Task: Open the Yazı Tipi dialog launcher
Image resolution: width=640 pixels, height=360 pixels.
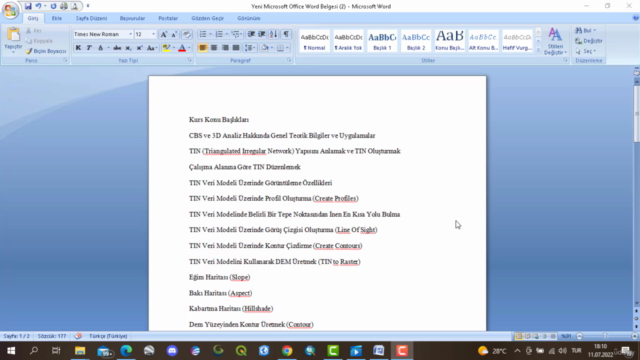Action: (x=190, y=60)
